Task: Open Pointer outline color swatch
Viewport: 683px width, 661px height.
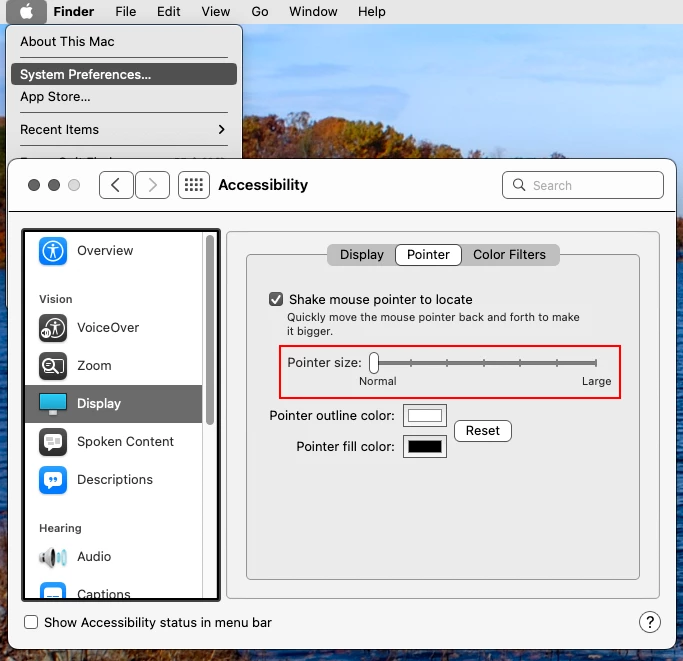Action: tap(425, 416)
